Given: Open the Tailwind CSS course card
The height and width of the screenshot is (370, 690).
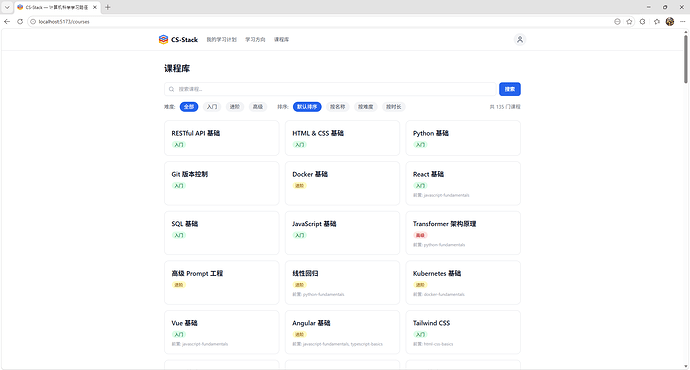Looking at the screenshot, I should [x=463, y=332].
